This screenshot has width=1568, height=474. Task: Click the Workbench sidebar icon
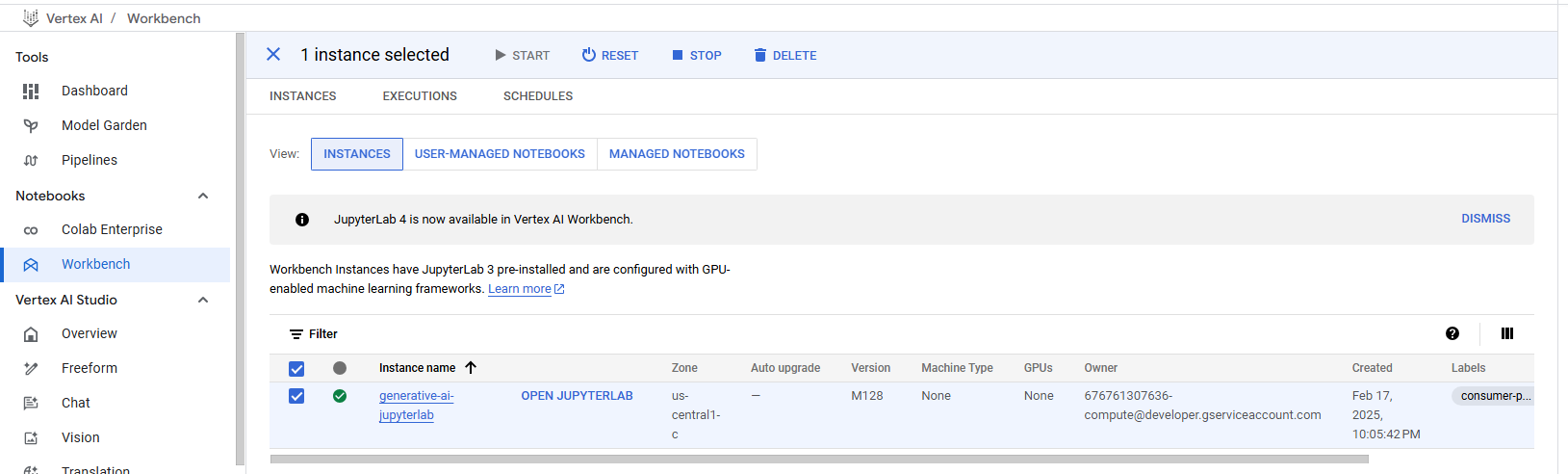pyautogui.click(x=31, y=264)
